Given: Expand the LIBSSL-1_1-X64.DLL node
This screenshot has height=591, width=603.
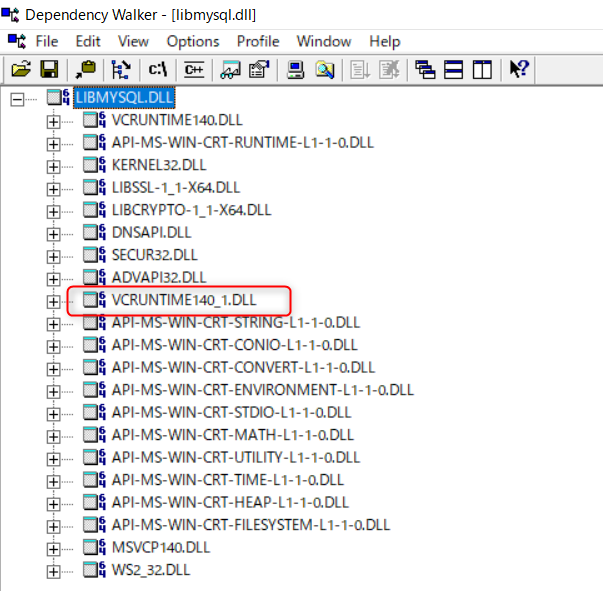Looking at the screenshot, I should point(53,190).
